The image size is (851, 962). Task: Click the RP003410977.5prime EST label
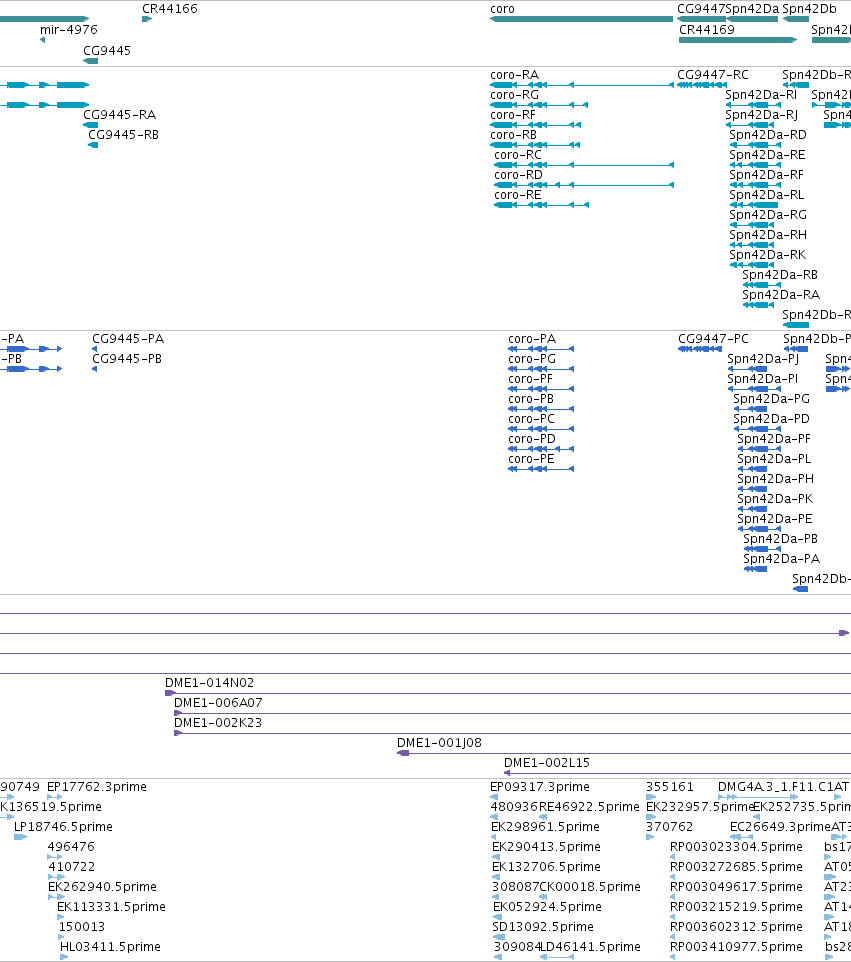[736, 947]
